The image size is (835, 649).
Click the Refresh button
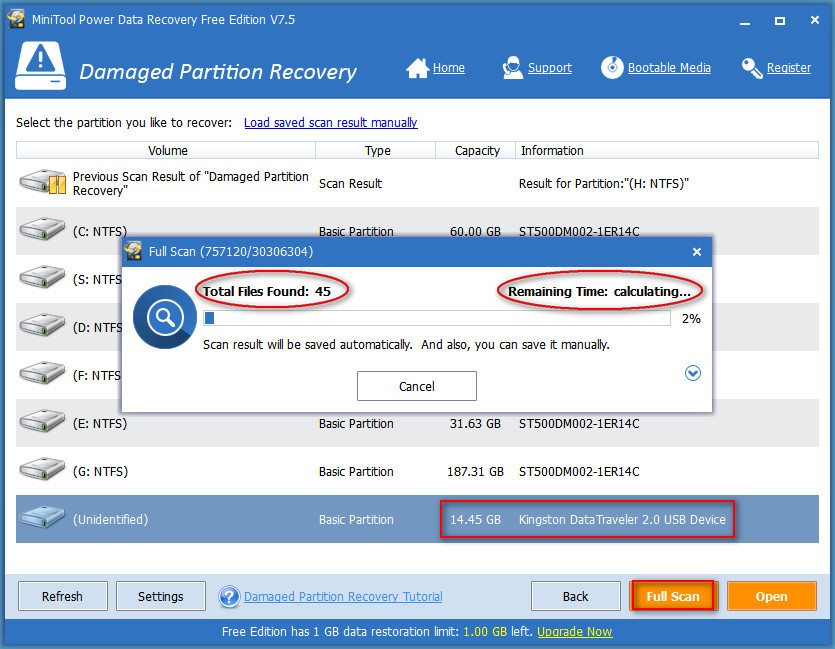[62, 596]
